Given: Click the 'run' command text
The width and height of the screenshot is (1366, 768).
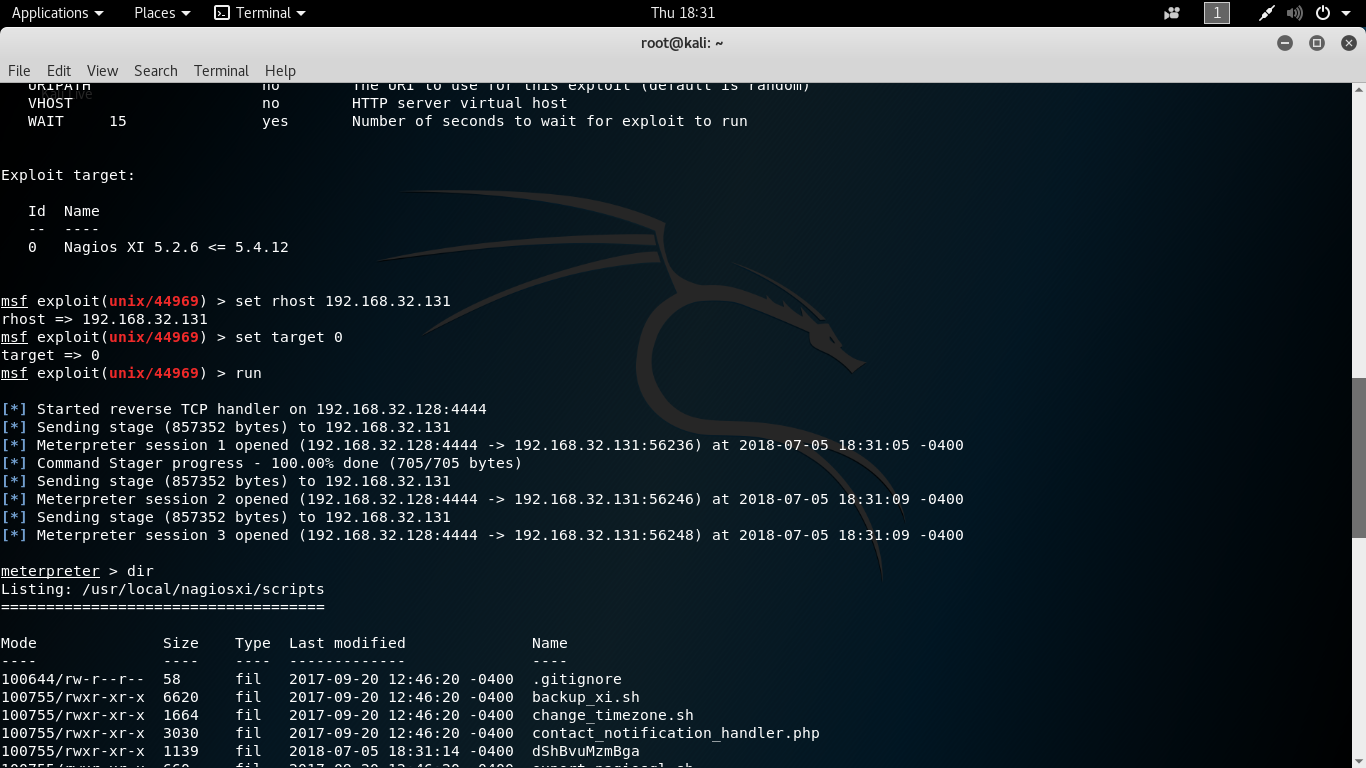Looking at the screenshot, I should point(248,373).
